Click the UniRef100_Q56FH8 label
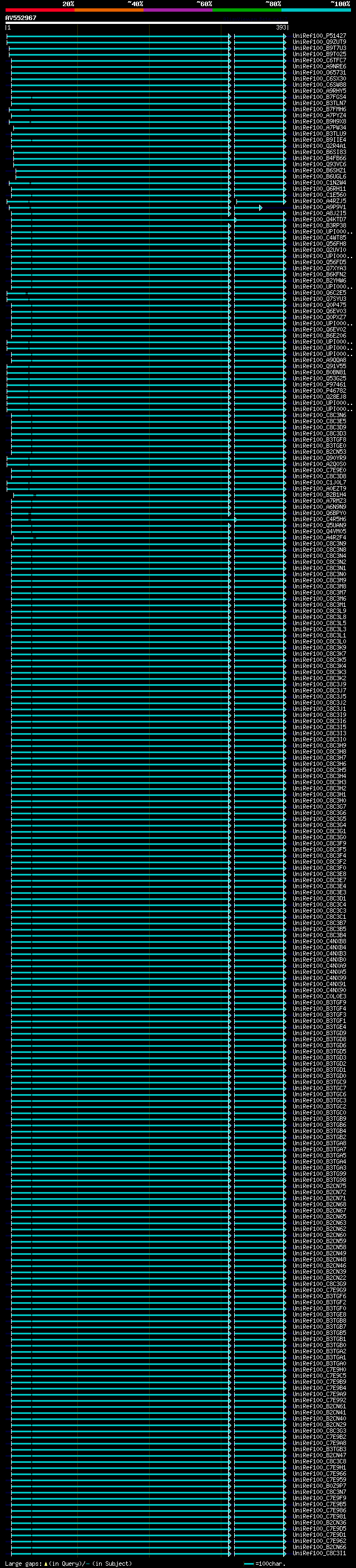 point(319,244)
